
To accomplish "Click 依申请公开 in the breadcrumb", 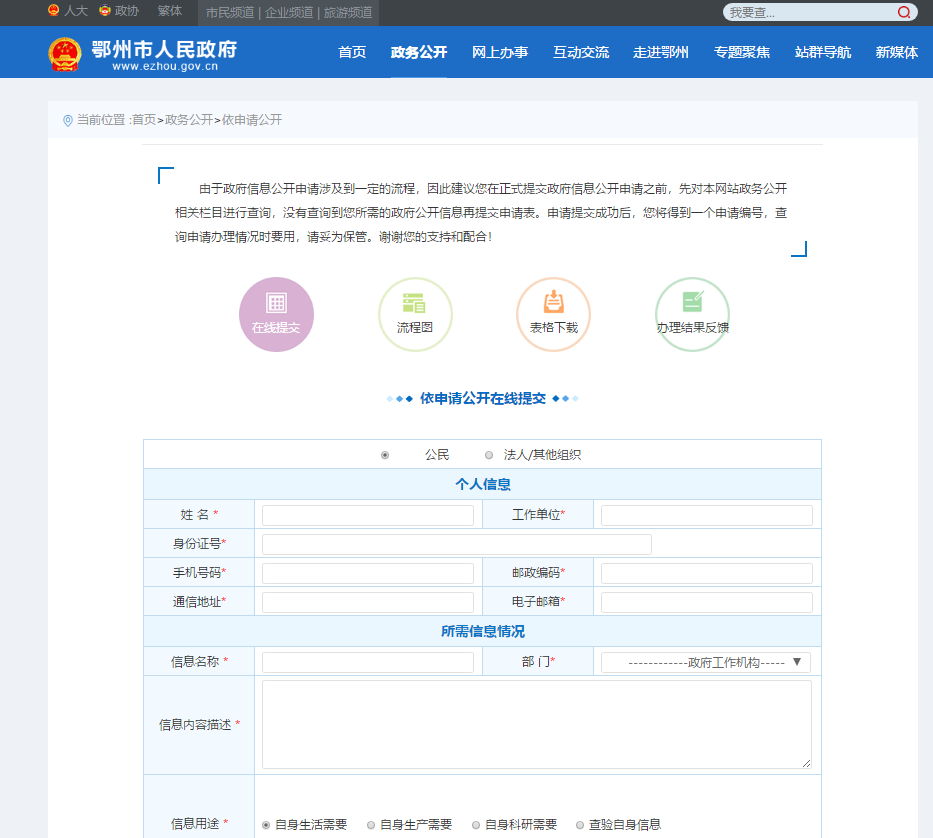I will tap(252, 120).
